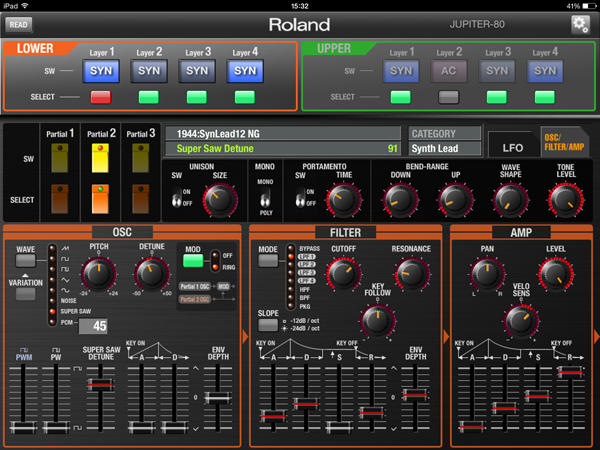Click the Filter KEY FOLLOW knob
Screen dimensions: 600x450
(x=378, y=320)
